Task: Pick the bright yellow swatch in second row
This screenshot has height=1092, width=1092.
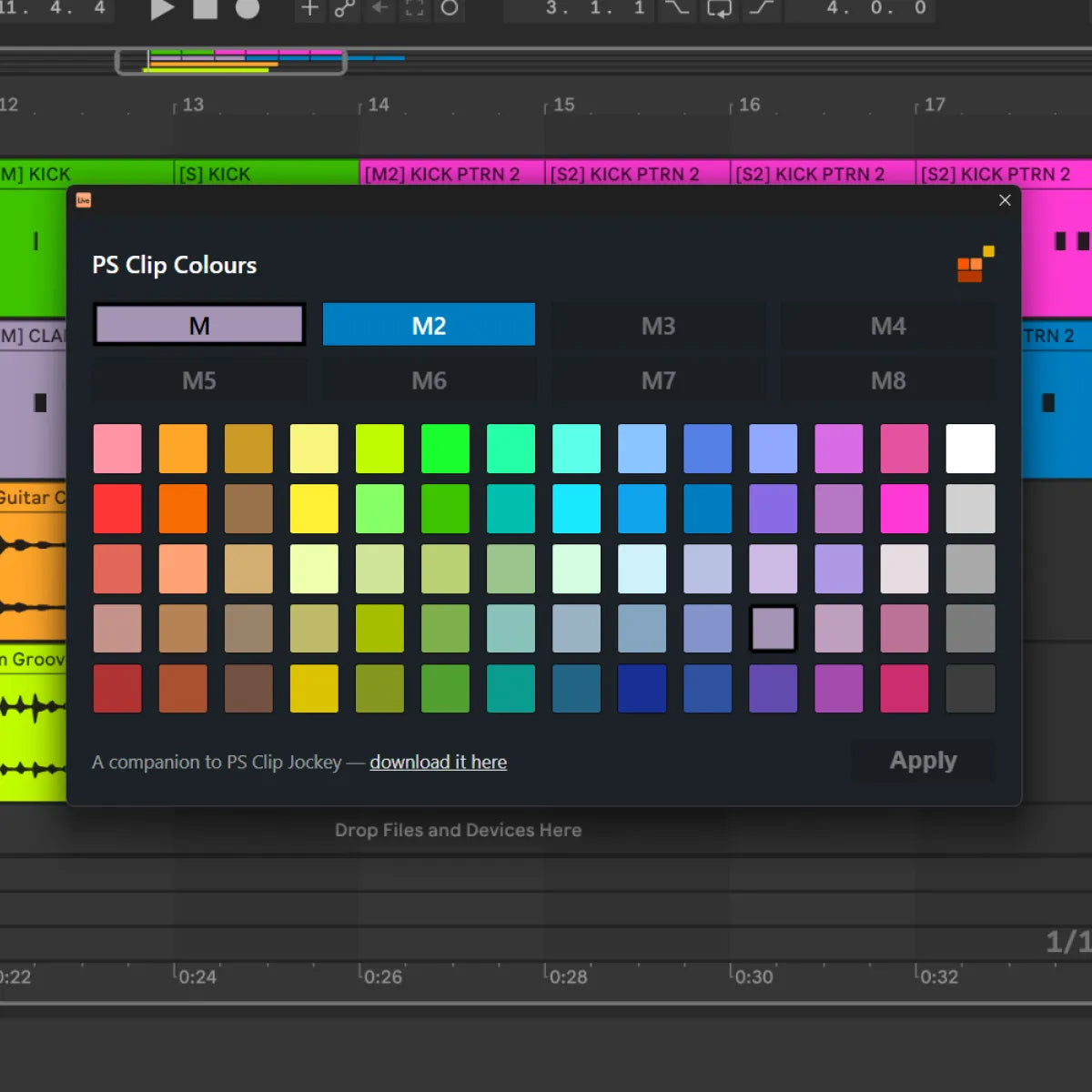Action: coord(314,509)
